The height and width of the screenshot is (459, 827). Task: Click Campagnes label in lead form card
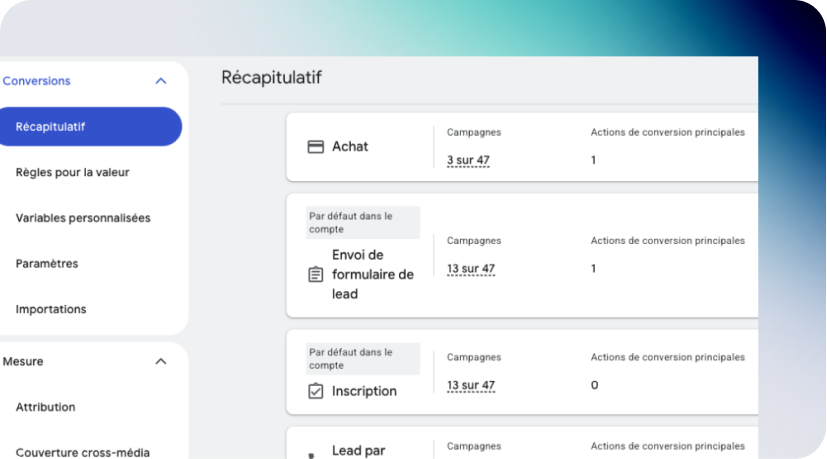474,241
